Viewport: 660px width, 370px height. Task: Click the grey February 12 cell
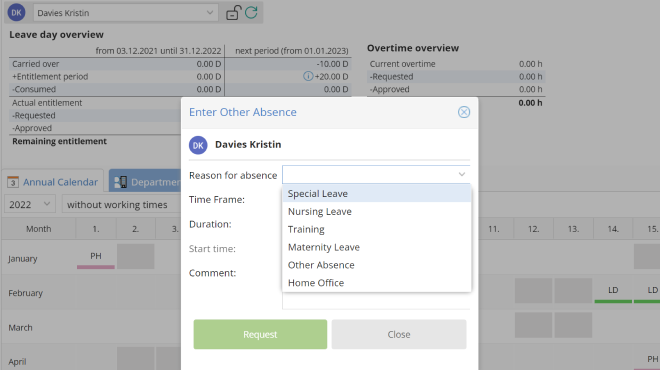tap(533, 290)
